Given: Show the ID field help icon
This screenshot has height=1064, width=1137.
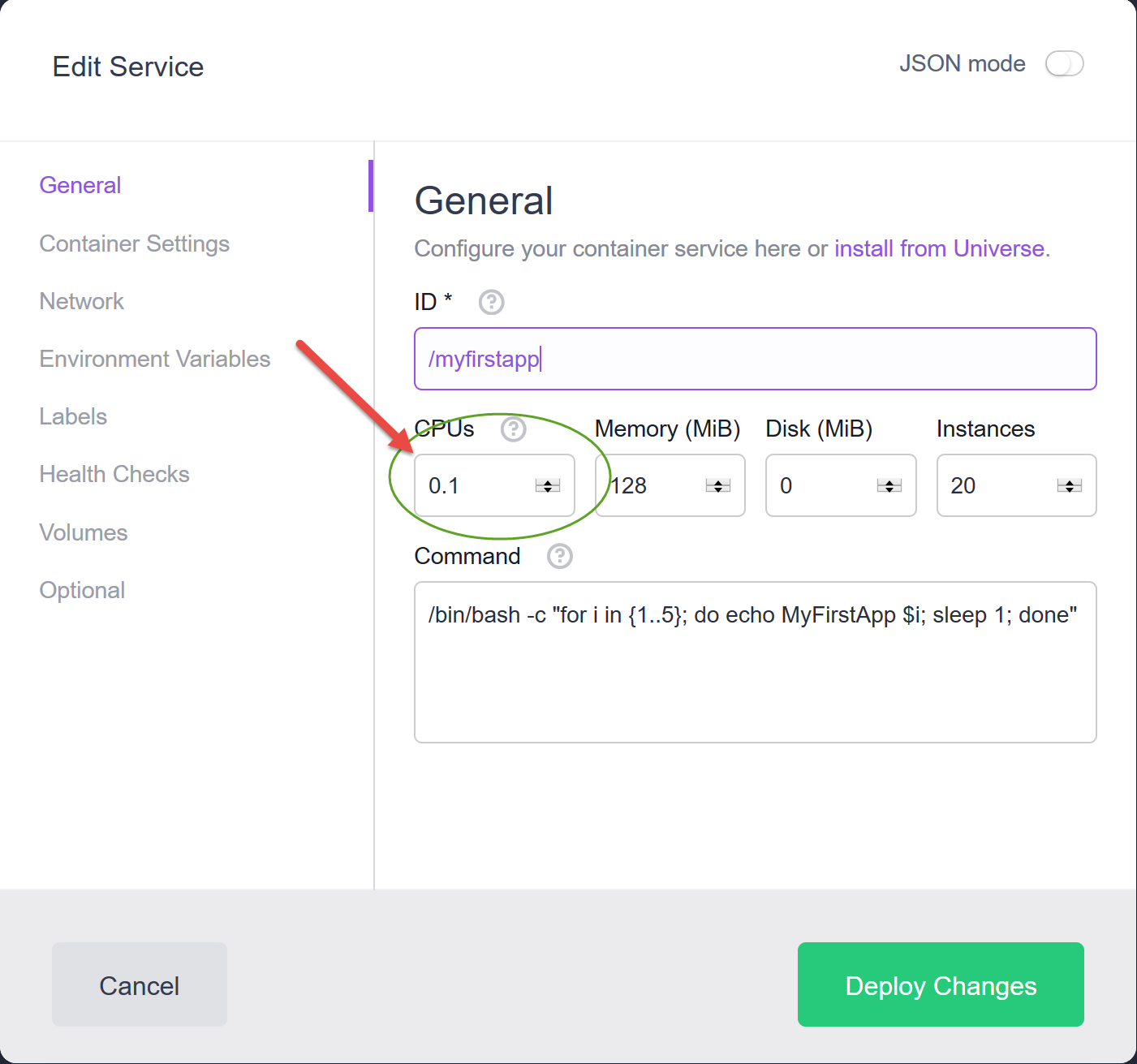Looking at the screenshot, I should point(491,302).
